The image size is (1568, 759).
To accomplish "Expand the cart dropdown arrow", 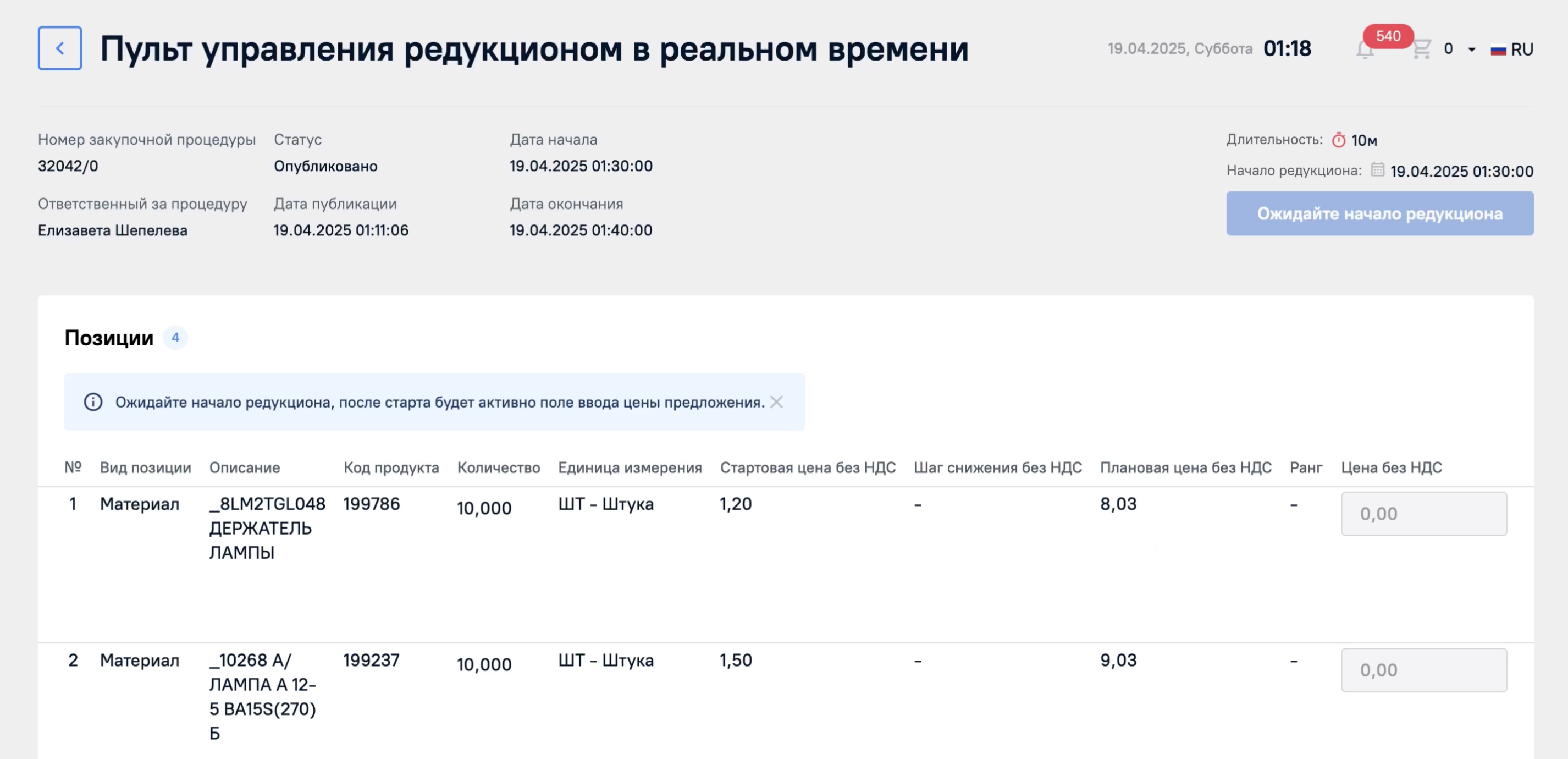I will [1471, 50].
